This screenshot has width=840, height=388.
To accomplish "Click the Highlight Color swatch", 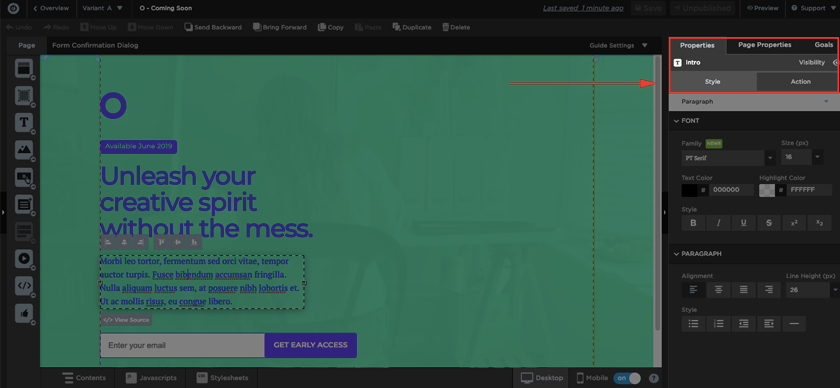I will point(767,190).
